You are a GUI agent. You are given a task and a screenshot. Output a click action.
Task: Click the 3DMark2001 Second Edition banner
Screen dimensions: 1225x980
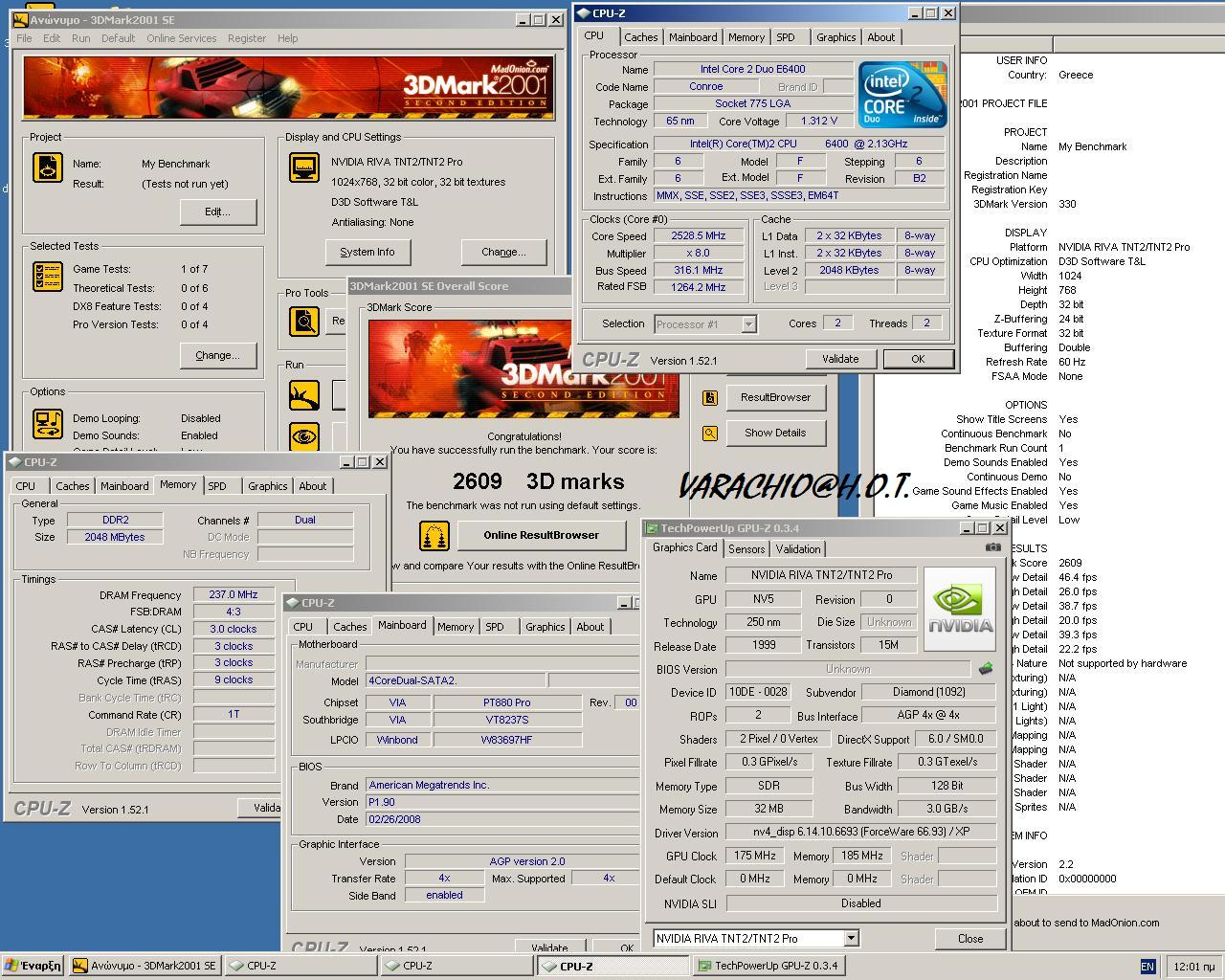pyautogui.click(x=288, y=89)
